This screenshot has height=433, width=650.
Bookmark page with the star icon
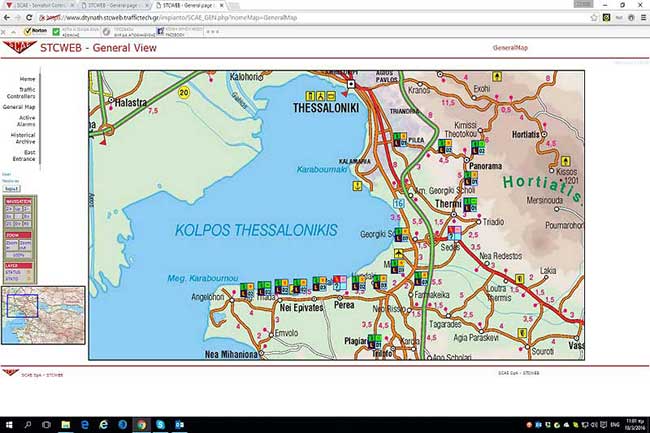coord(594,17)
